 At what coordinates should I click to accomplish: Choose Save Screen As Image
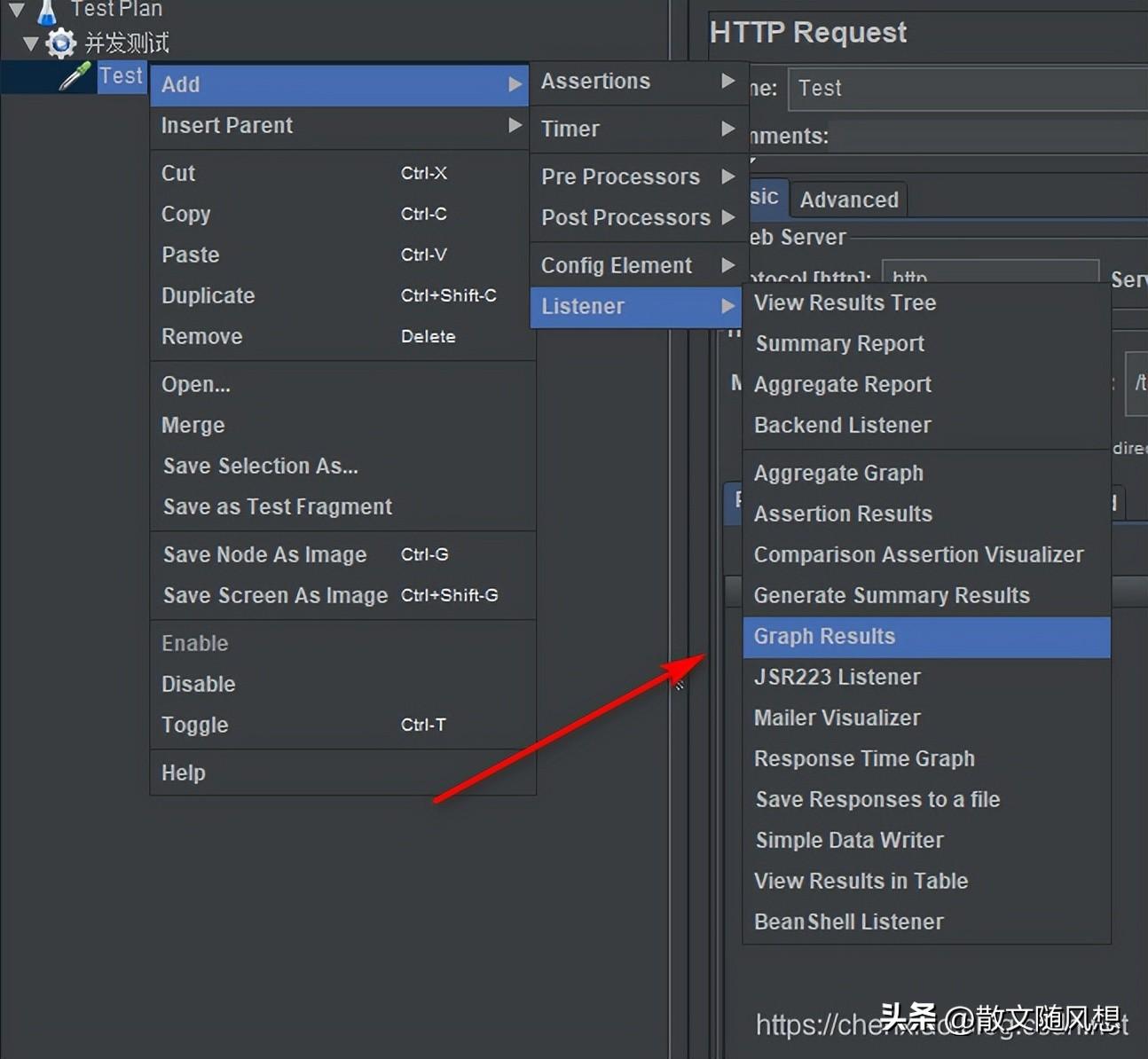tap(343, 596)
